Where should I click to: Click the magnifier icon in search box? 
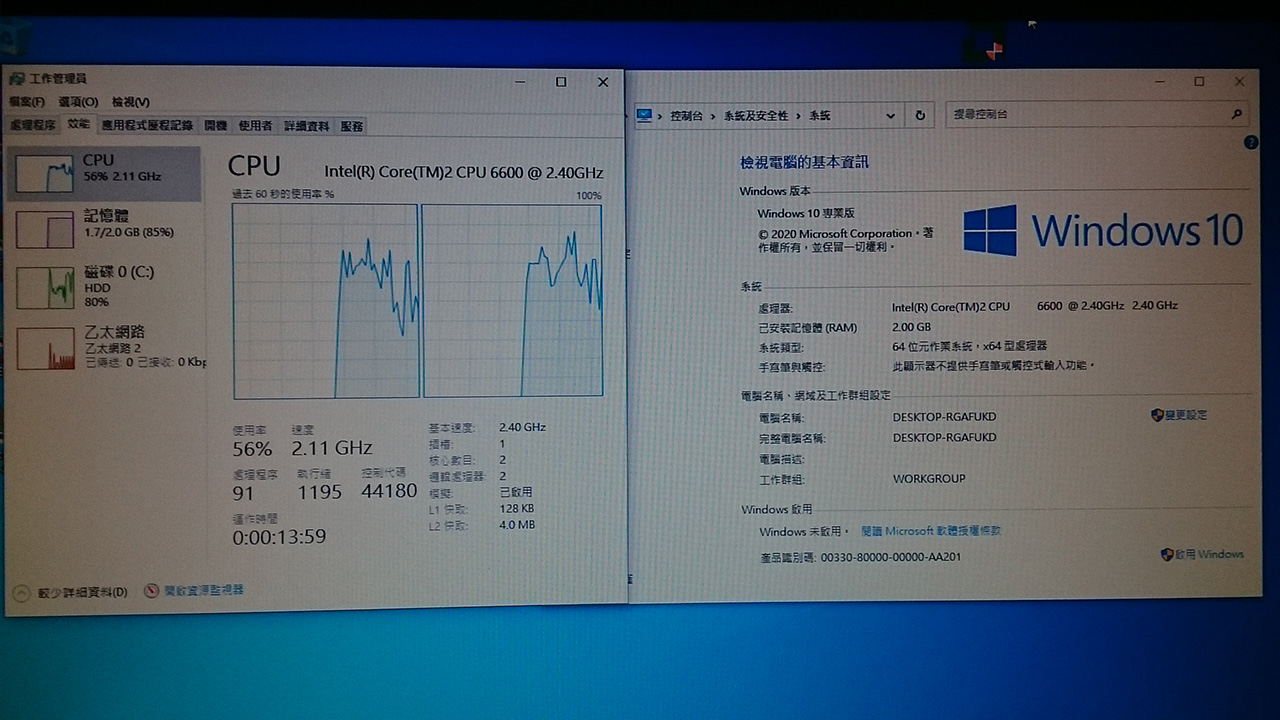coord(1237,114)
